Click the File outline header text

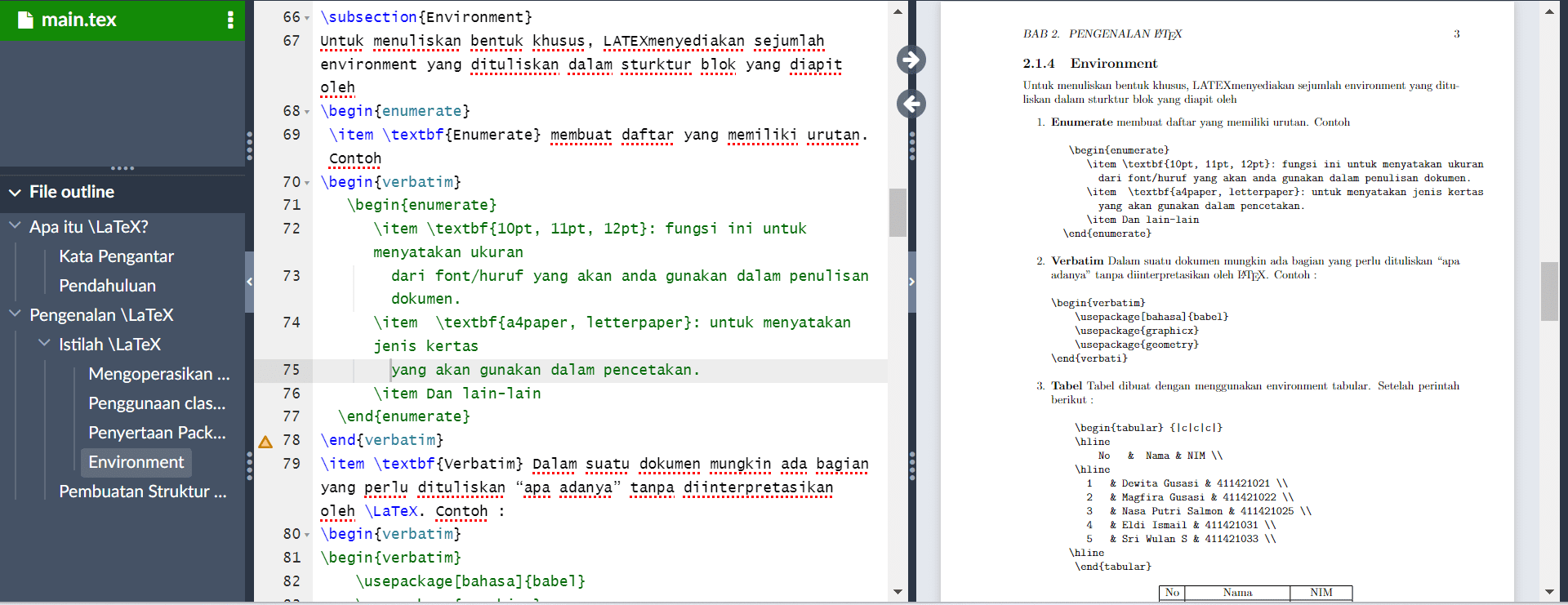click(72, 192)
